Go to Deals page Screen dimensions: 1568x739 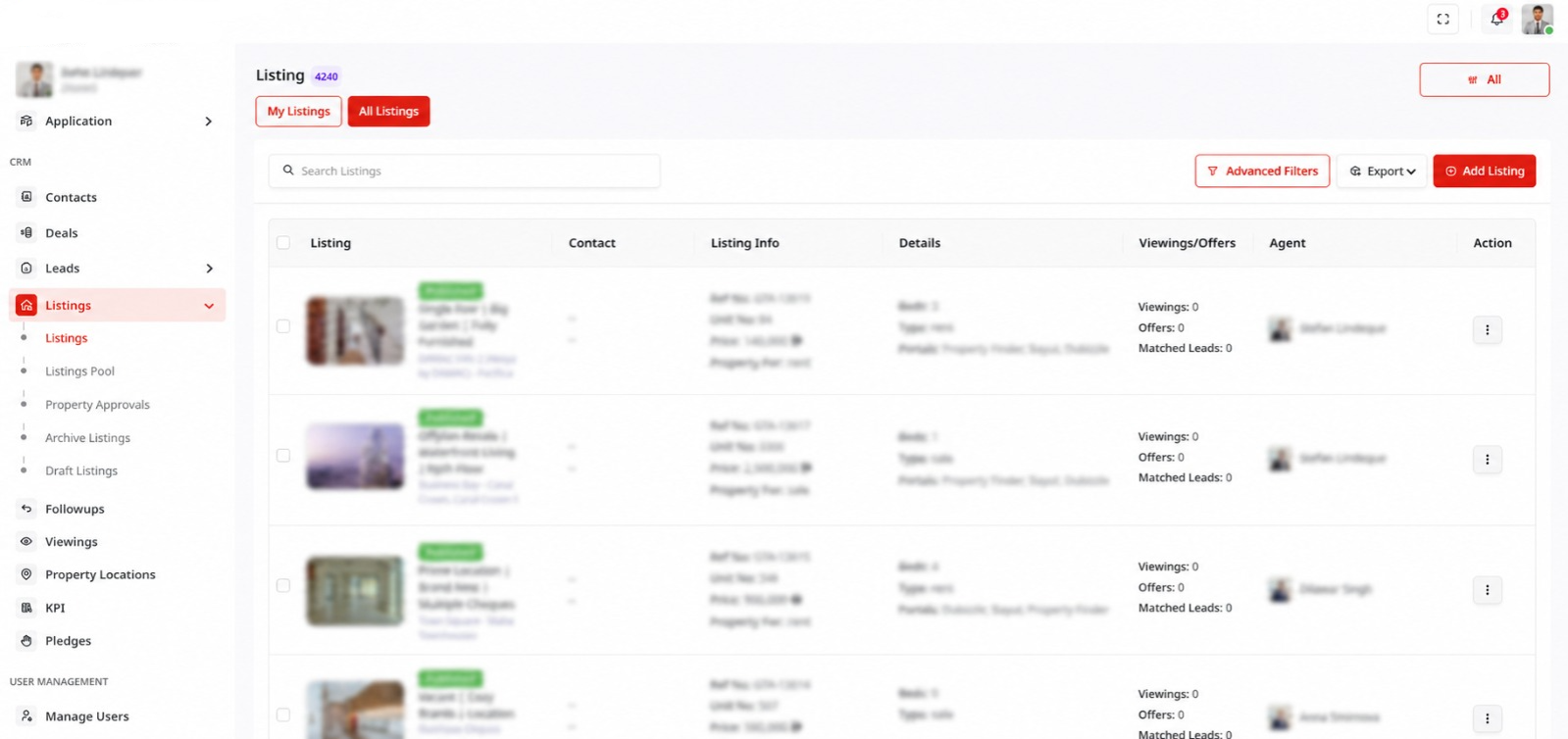click(x=61, y=232)
